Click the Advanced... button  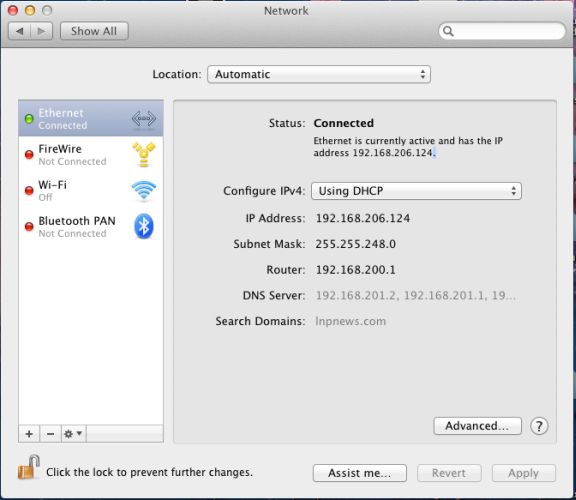pos(477,426)
